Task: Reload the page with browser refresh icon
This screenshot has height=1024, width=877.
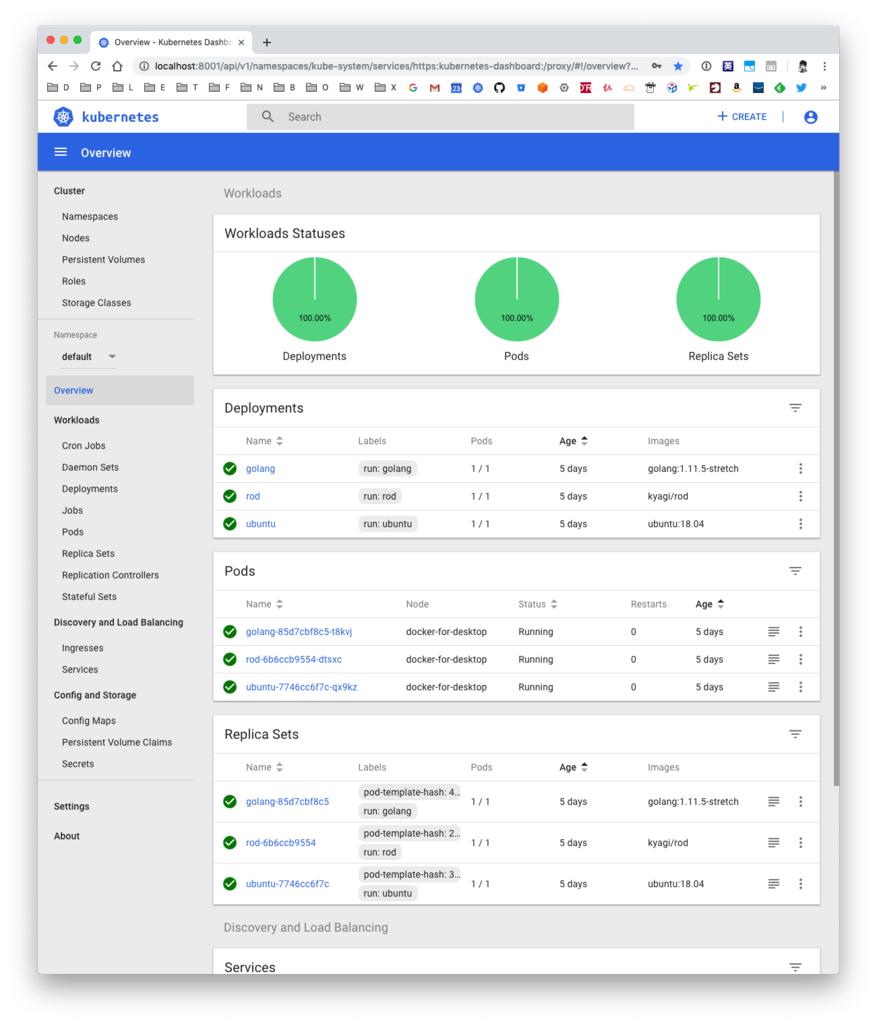Action: coord(95,66)
